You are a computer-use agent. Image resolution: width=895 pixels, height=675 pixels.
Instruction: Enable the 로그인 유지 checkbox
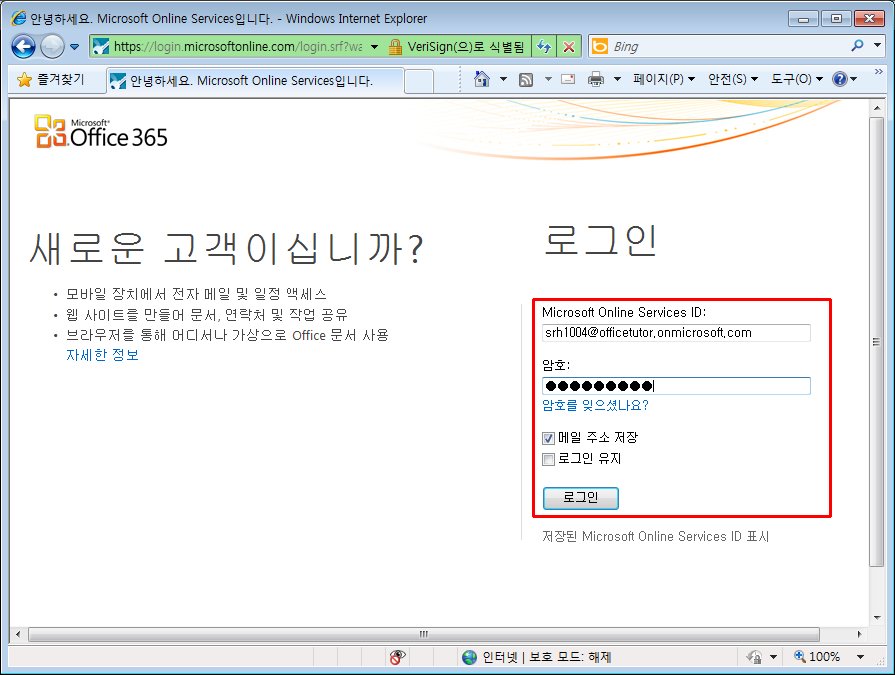point(548,459)
